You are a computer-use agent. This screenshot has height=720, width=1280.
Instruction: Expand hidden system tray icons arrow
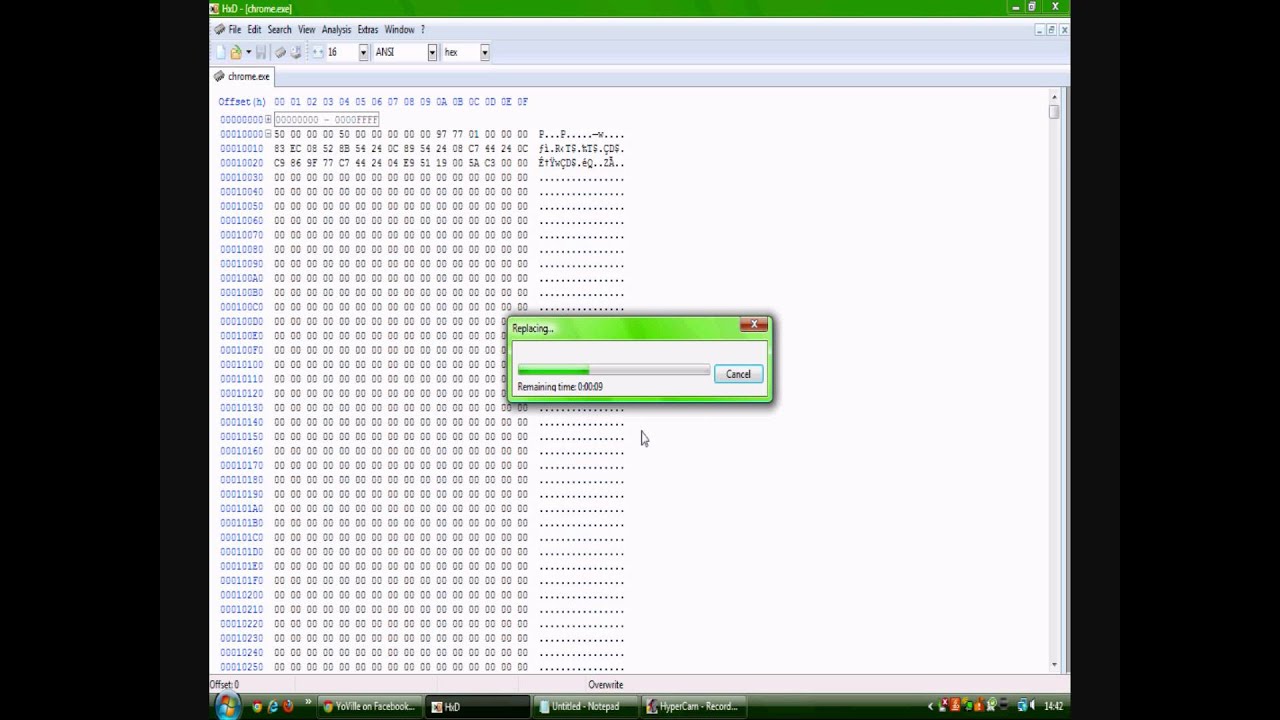pyautogui.click(x=931, y=706)
